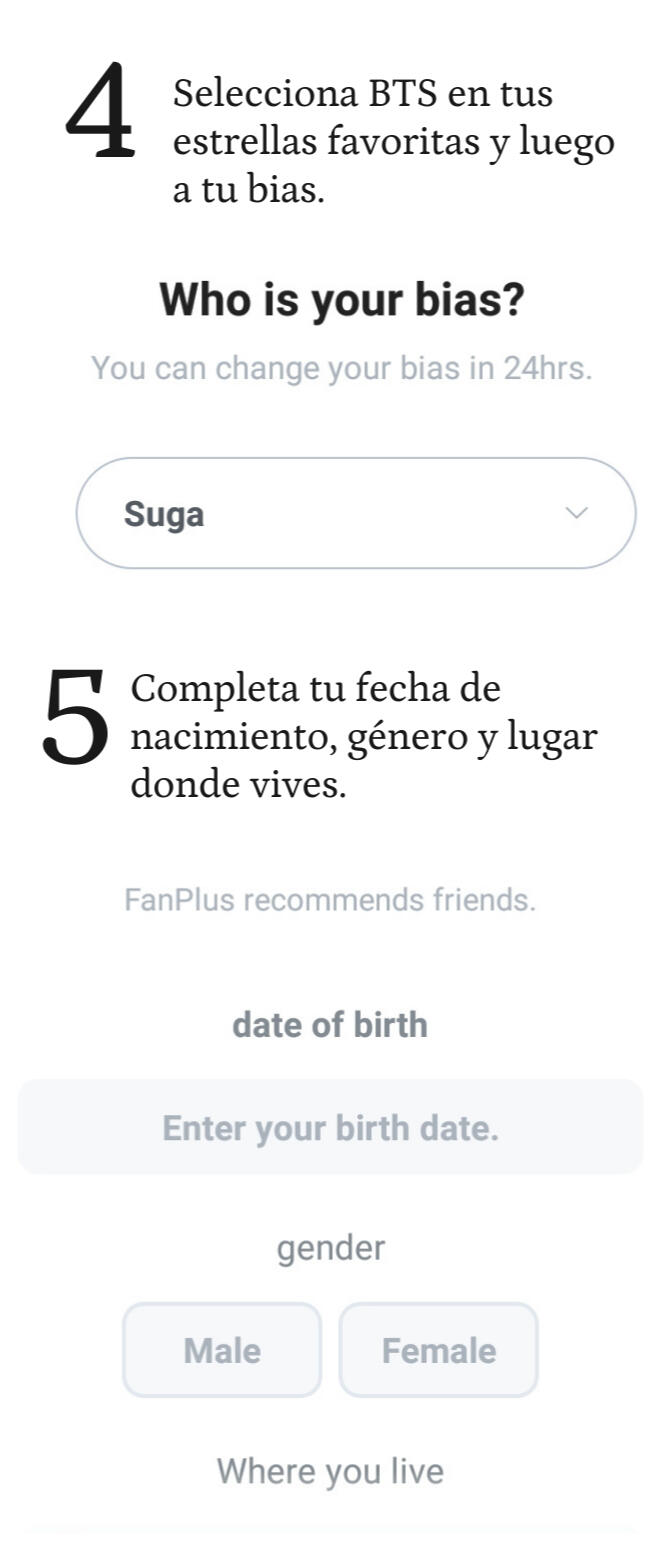
Task: Click the "date of birth" label
Action: click(330, 1025)
